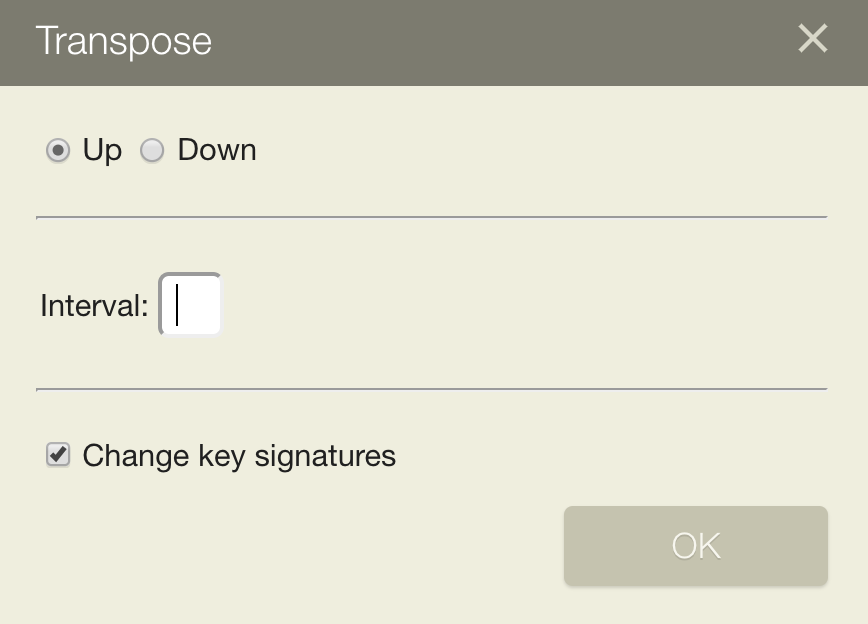This screenshot has height=624, width=868.
Task: Close the Transpose dialog with the X
Action: (812, 39)
